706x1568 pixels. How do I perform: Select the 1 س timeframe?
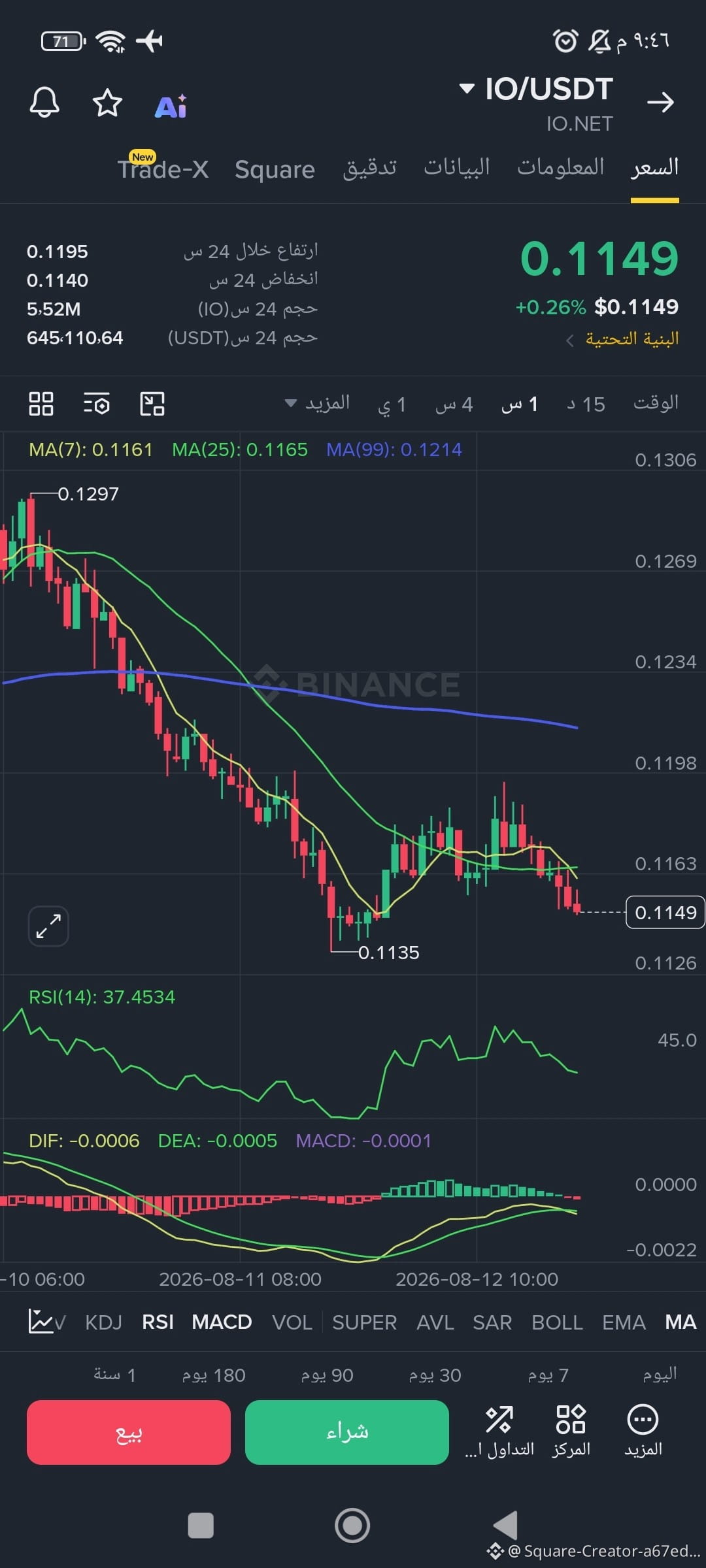point(520,404)
